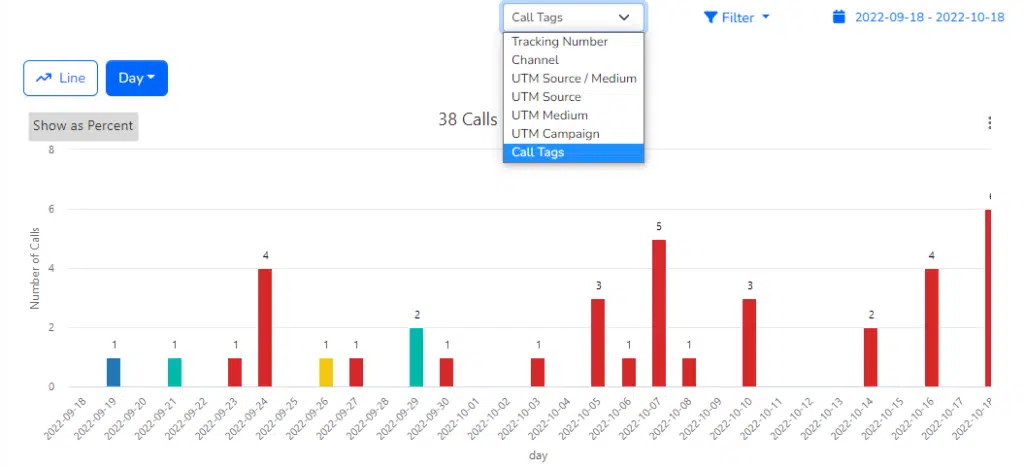This screenshot has width=1024, height=467.
Task: Click the teal bar on 2022-09-29
Action: coord(417,357)
